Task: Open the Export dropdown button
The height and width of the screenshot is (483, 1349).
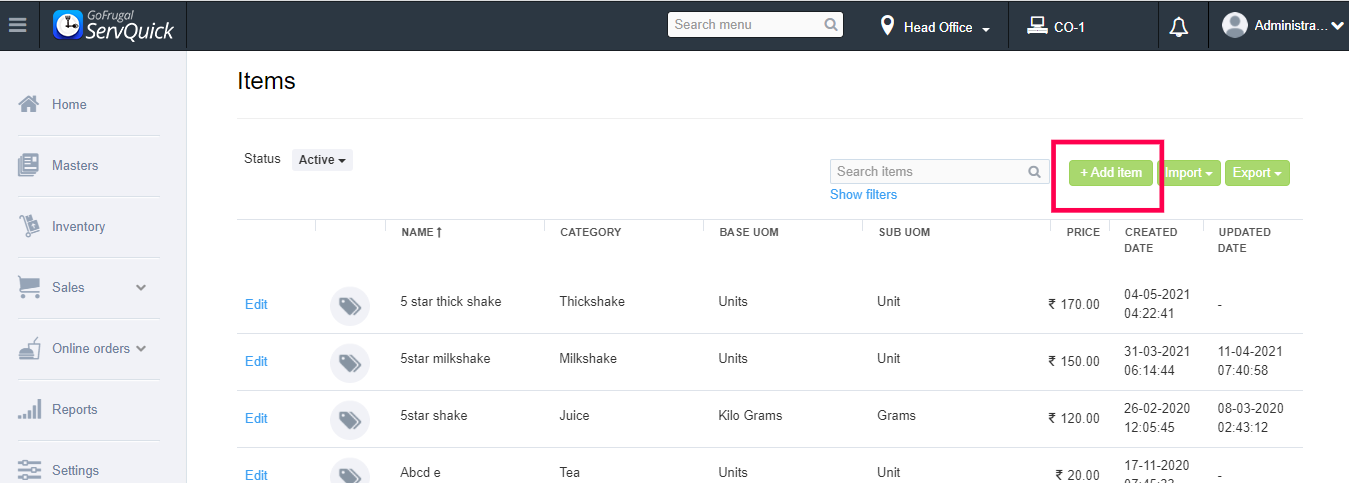Action: tap(1257, 173)
